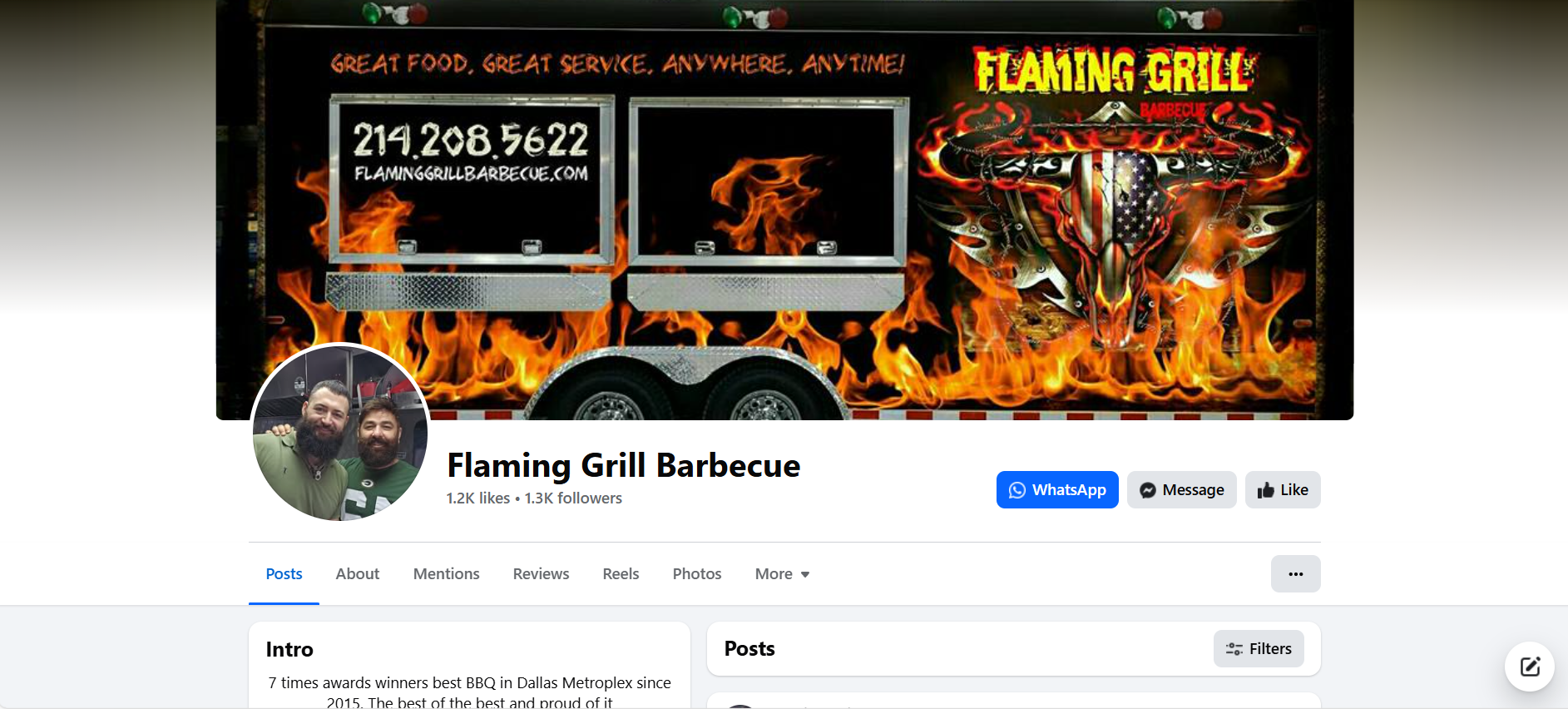
Task: Expand the More tab dropdown
Action: click(782, 574)
